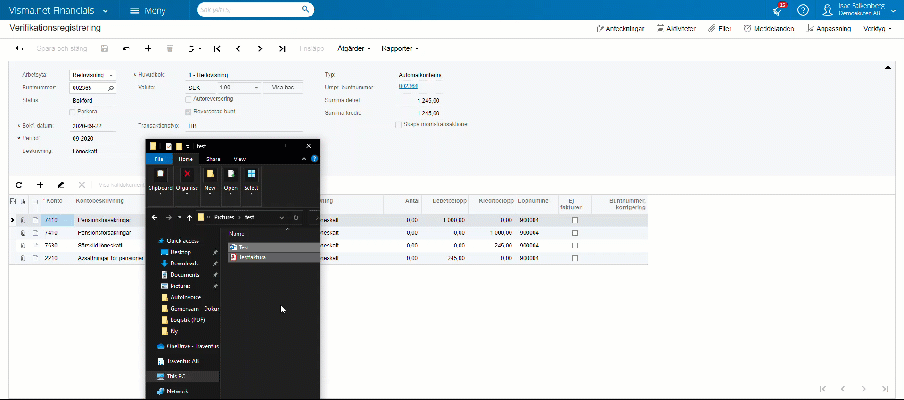Collapse the header form section arrow

coord(889,68)
